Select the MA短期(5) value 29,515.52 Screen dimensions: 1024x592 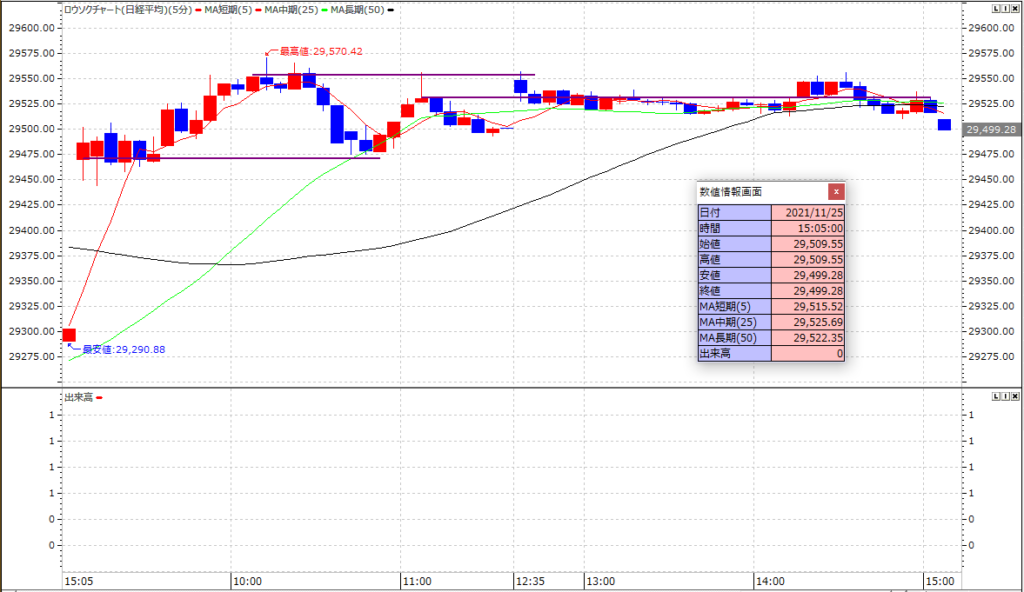click(x=808, y=306)
